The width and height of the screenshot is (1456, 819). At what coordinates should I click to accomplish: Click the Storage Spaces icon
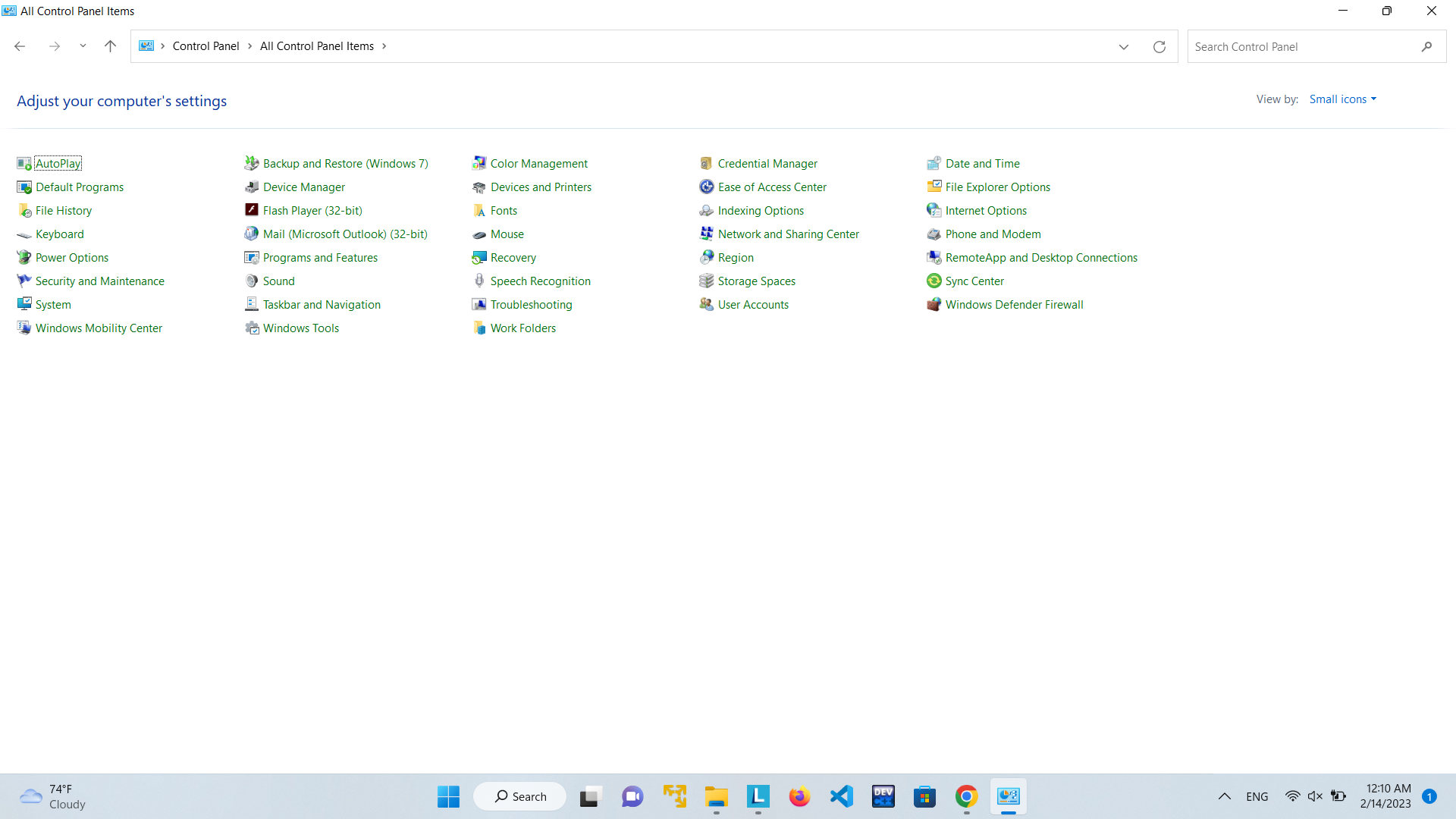tap(706, 281)
